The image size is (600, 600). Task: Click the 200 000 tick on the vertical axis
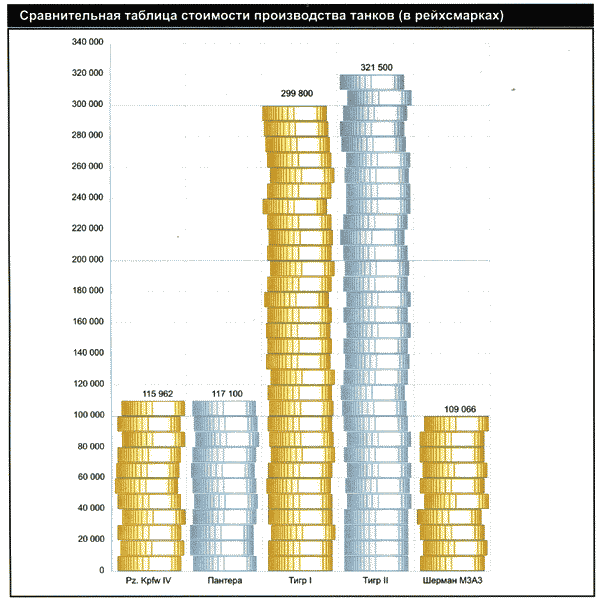89,260
